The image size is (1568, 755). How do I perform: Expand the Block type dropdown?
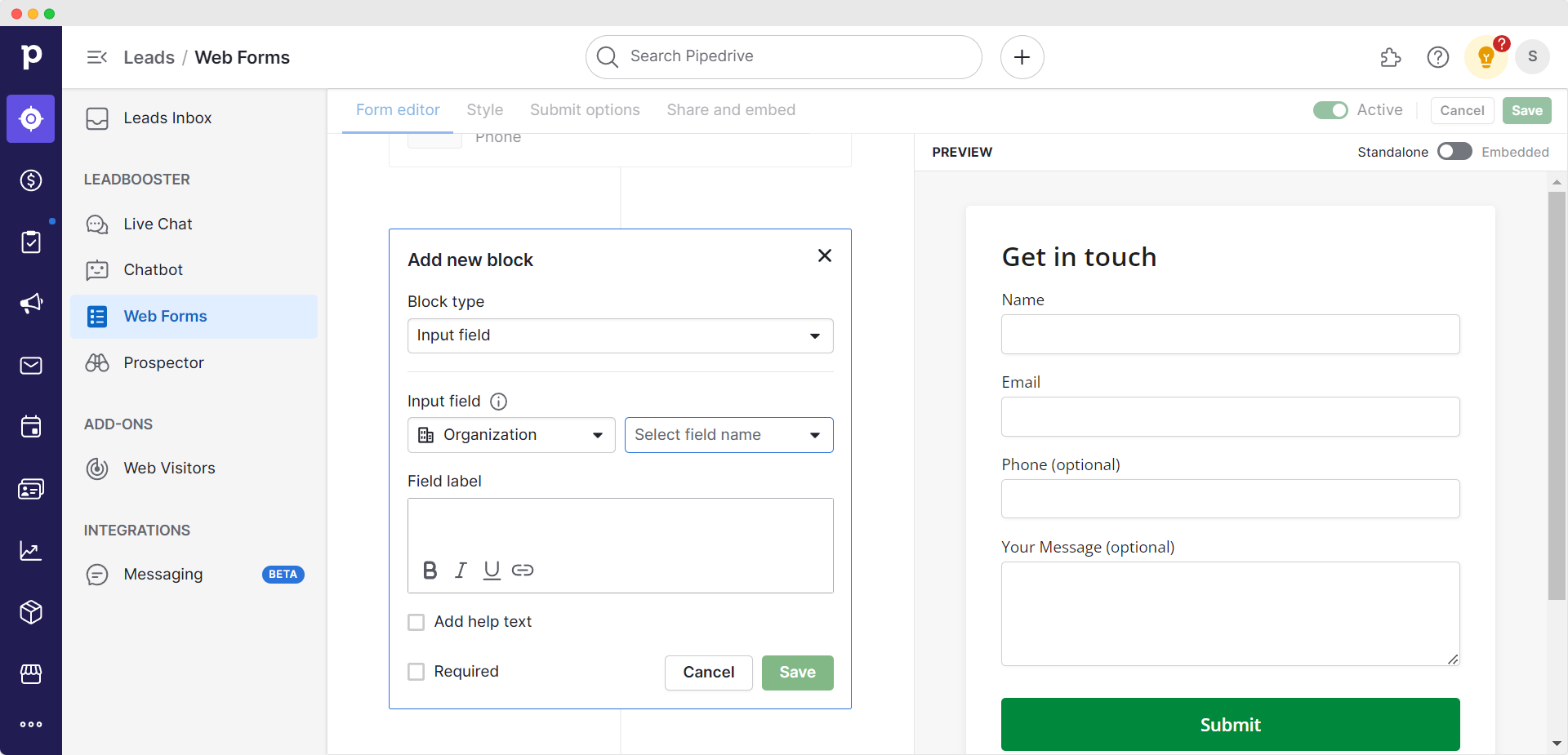coord(620,336)
